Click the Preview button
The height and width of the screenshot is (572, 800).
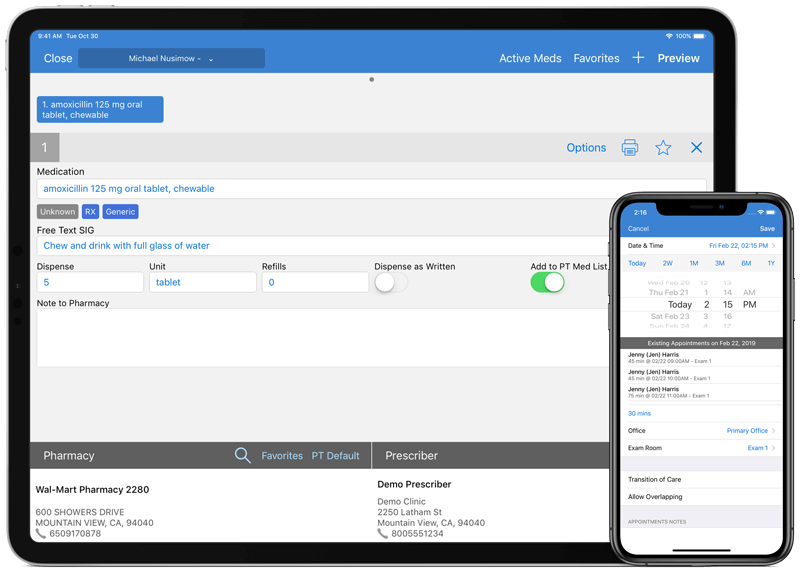(678, 59)
